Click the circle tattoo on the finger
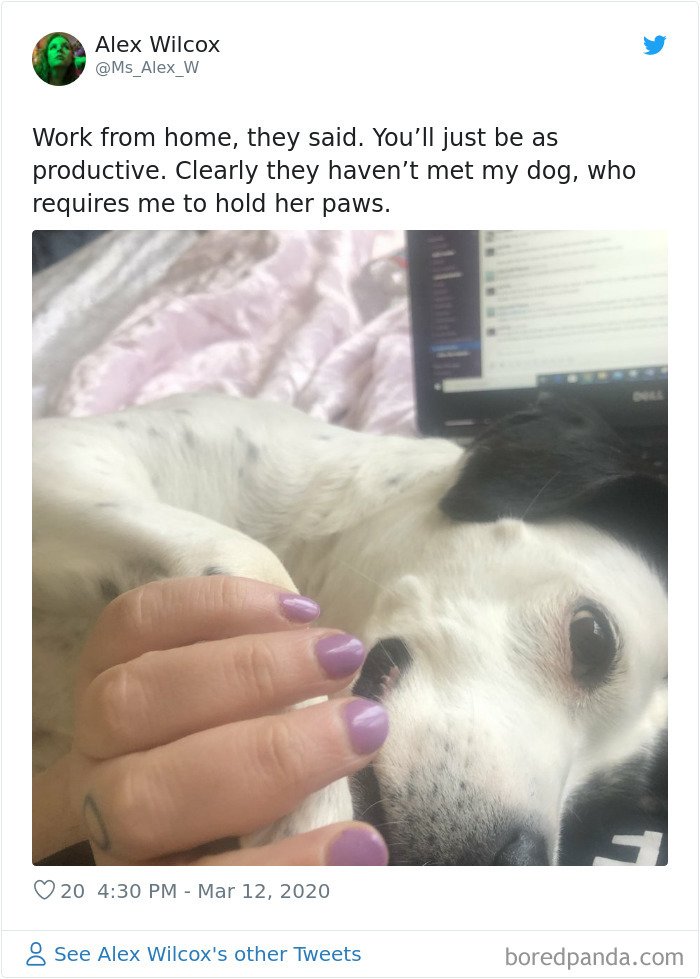Image resolution: width=700 pixels, height=979 pixels. click(97, 822)
